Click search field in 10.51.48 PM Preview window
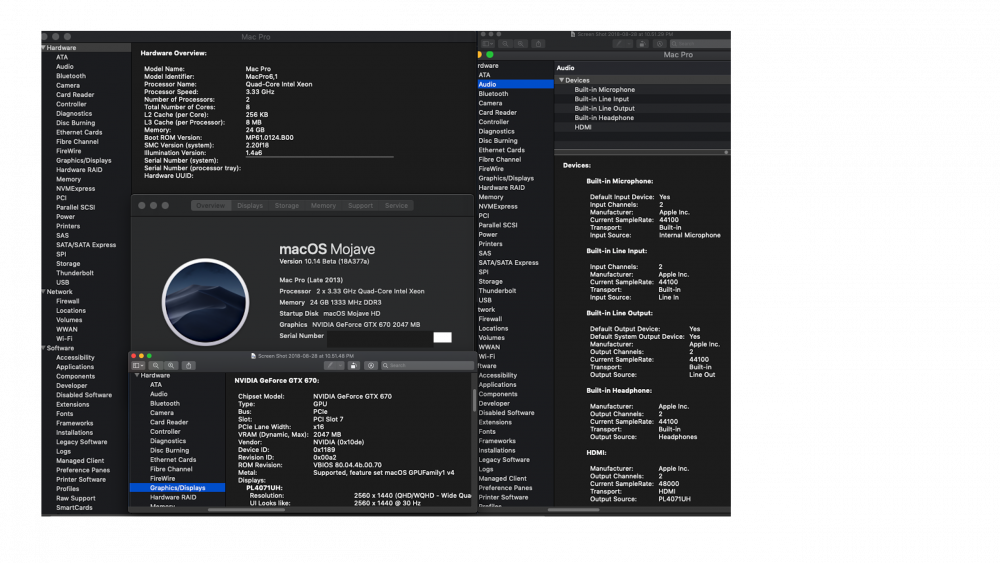Image resolution: width=1000 pixels, height=563 pixels. tap(427, 365)
